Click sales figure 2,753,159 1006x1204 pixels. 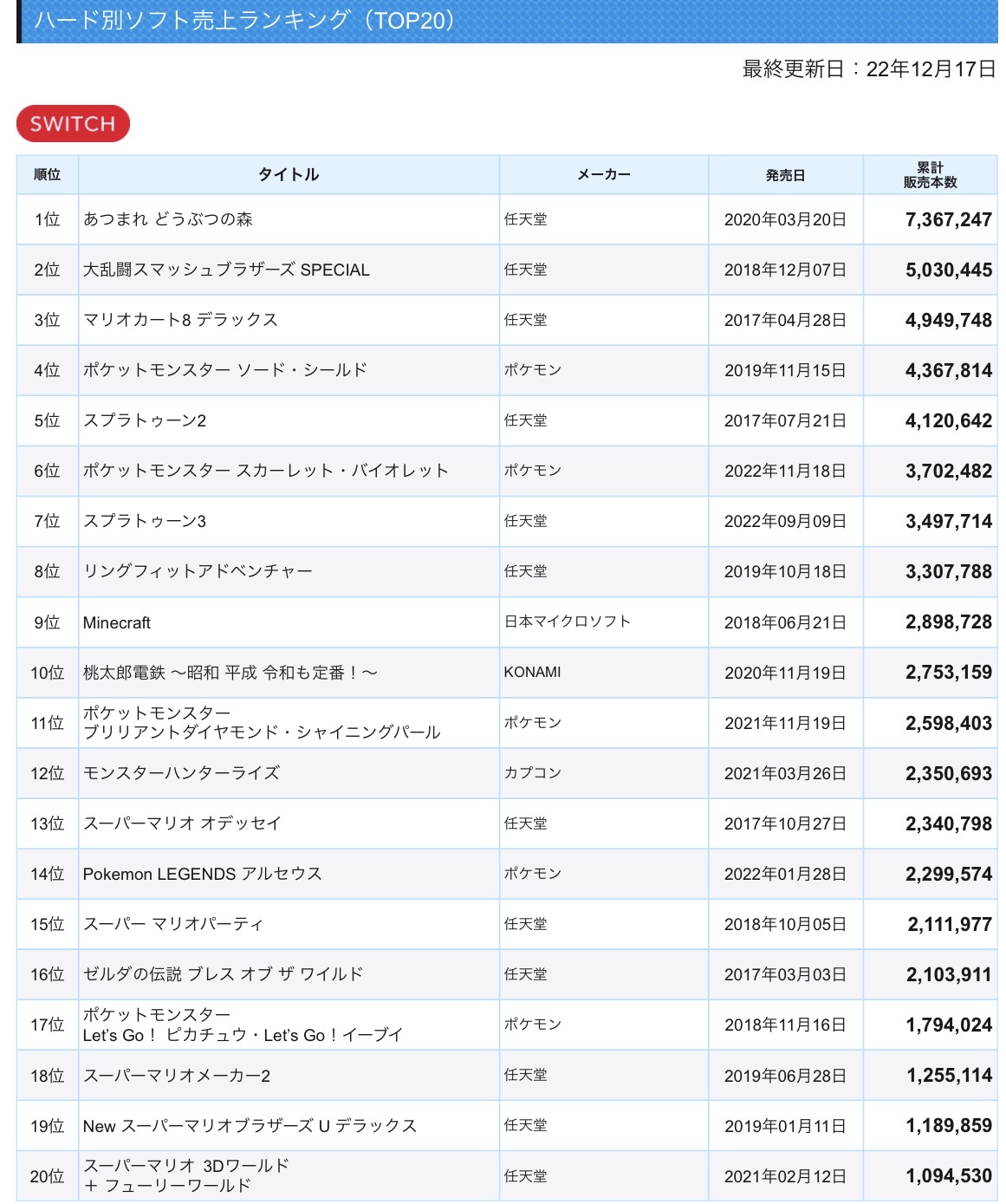point(949,672)
